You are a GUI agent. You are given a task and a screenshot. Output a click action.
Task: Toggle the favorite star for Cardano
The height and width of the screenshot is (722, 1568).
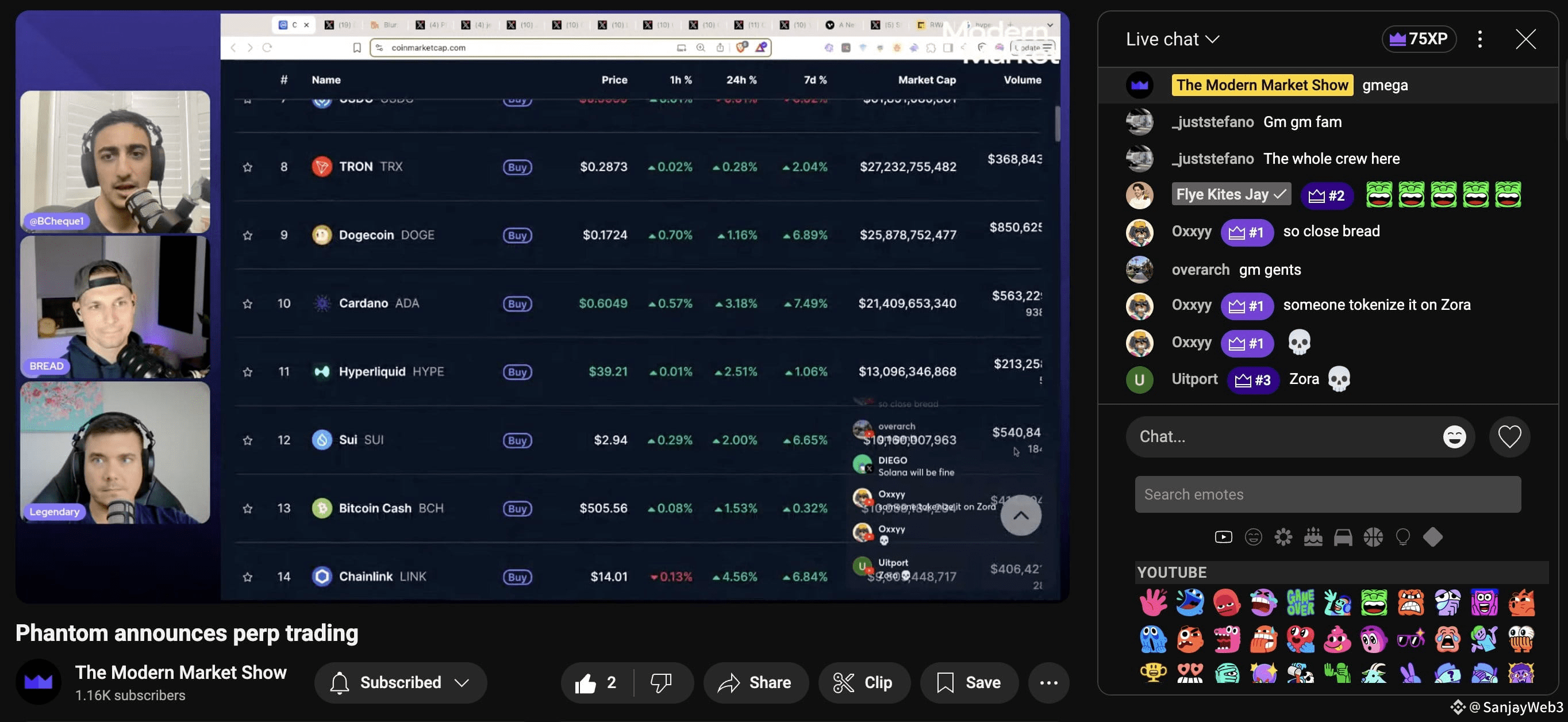pos(247,303)
